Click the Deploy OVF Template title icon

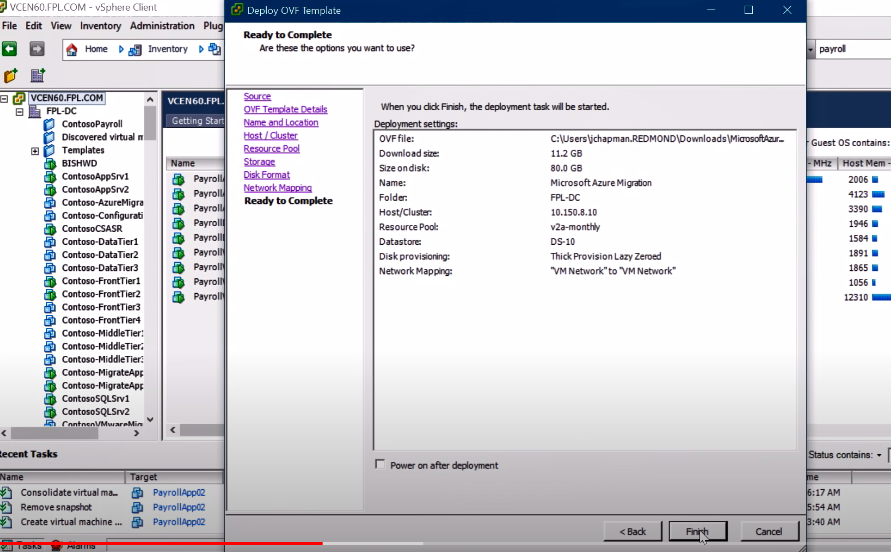point(236,10)
